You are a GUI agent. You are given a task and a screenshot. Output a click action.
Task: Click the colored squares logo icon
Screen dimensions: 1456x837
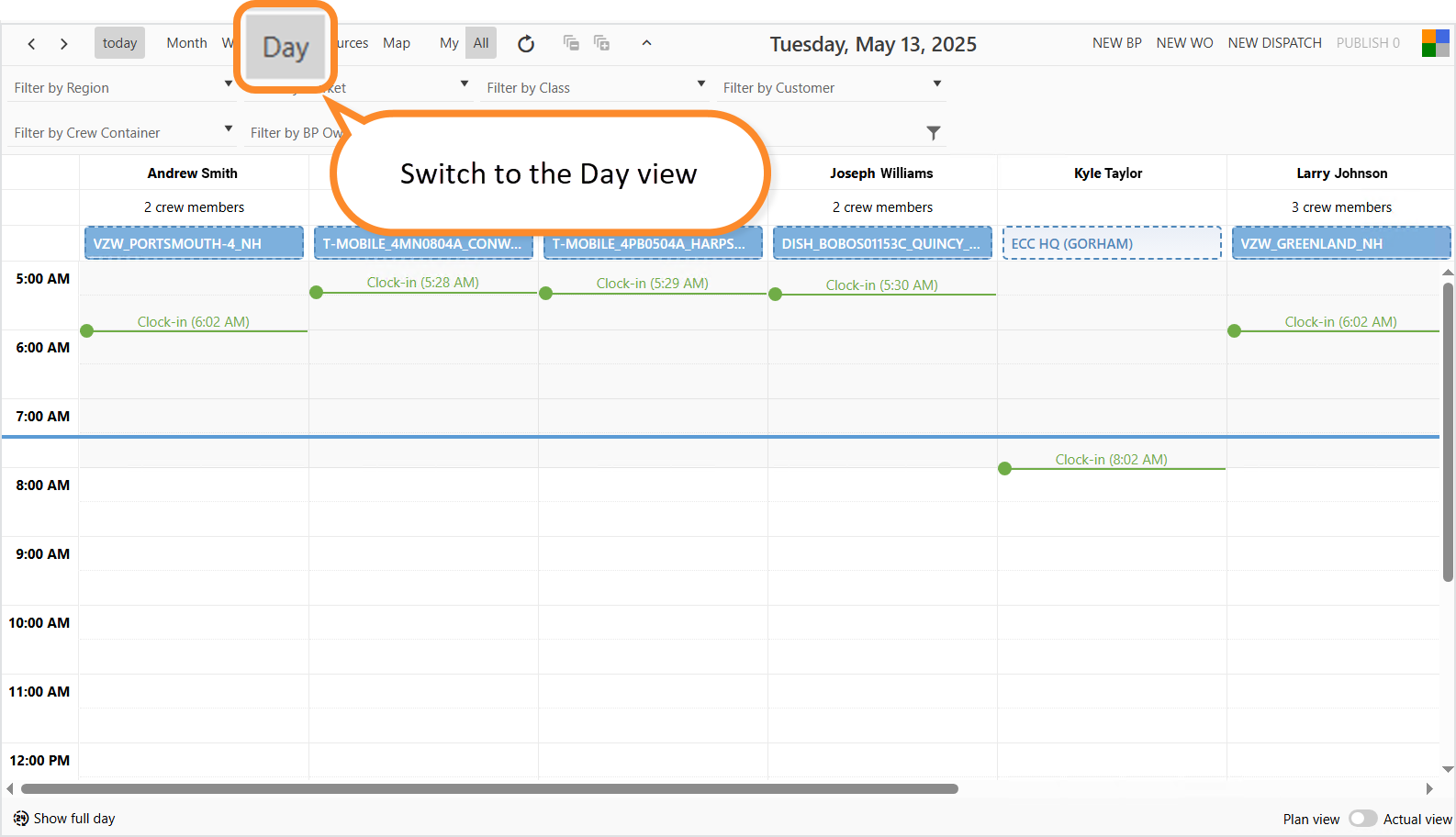coord(1436,43)
